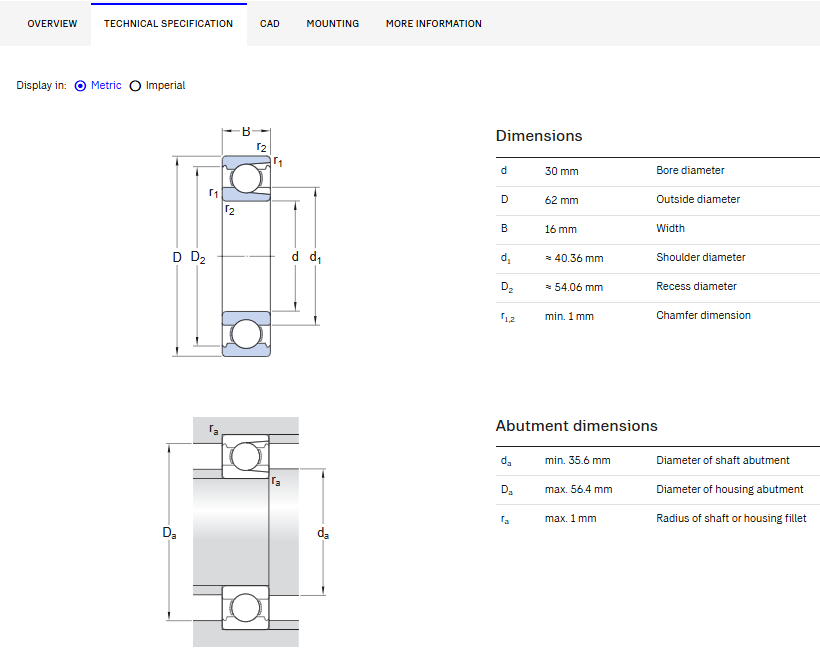The height and width of the screenshot is (657, 820).
Task: Click the "Outside diameter" label
Action: tap(698, 199)
